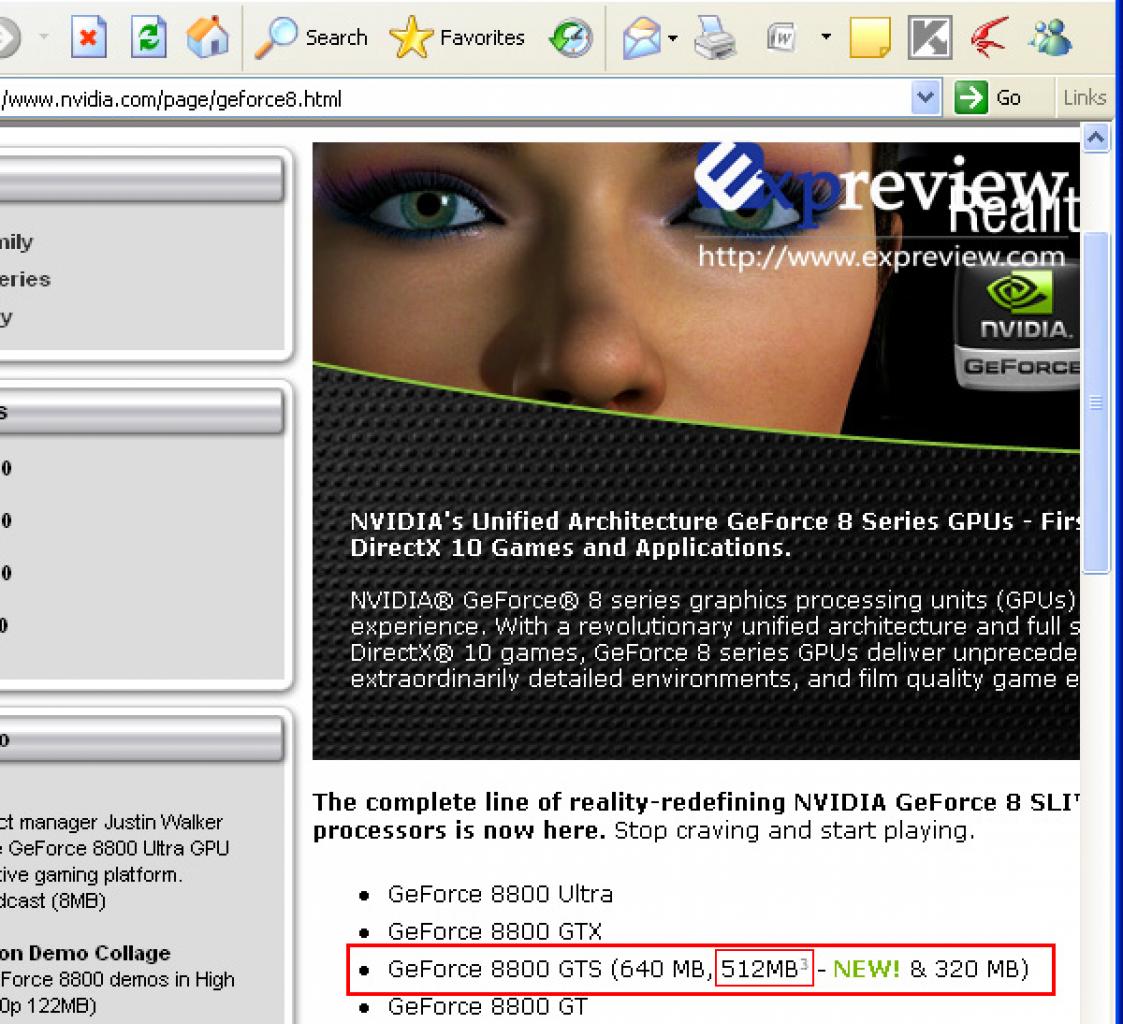The width and height of the screenshot is (1123, 1024).
Task: Click the scrollbar up arrow
Action: (1095, 137)
